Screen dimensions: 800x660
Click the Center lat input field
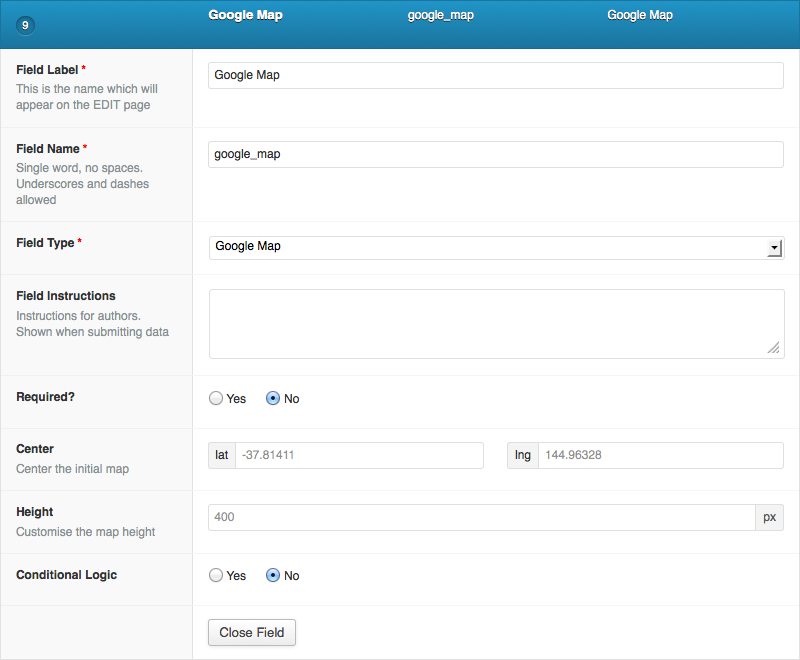[x=359, y=455]
